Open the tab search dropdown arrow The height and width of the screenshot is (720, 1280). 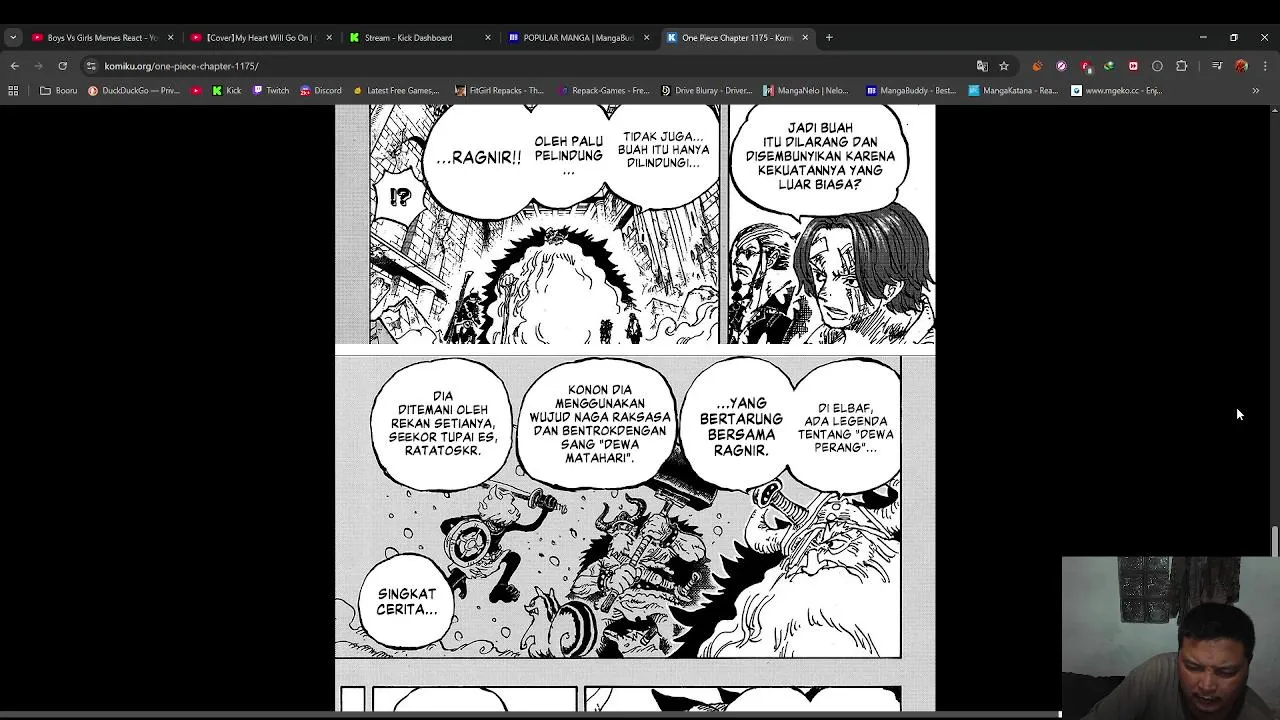click(13, 37)
